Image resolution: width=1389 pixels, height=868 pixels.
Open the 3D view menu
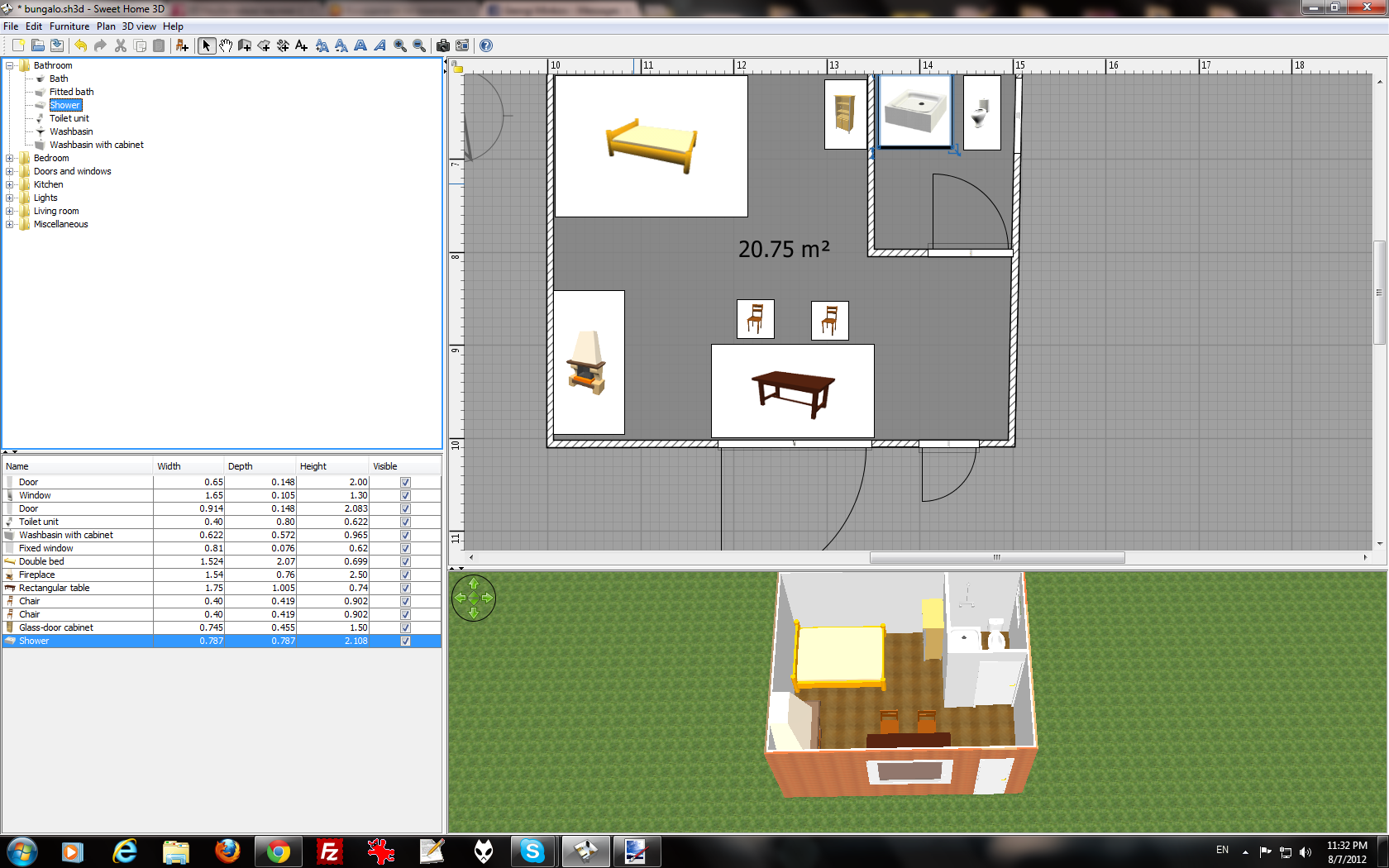click(x=139, y=26)
